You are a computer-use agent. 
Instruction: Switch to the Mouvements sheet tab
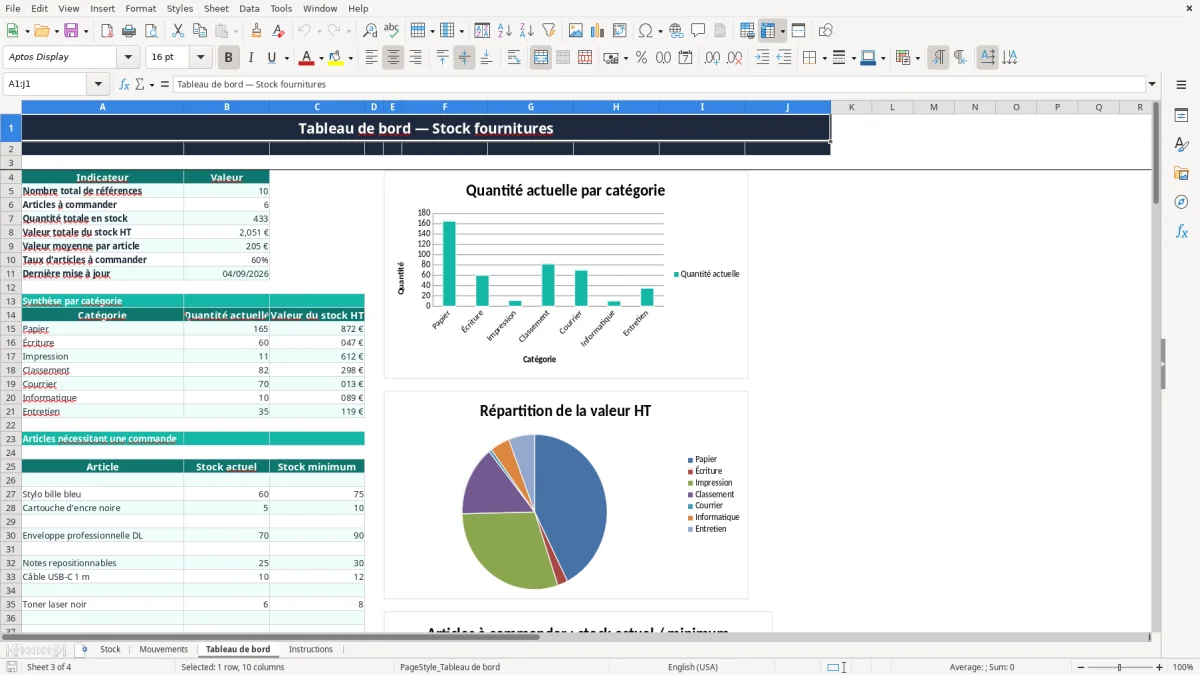click(x=163, y=649)
